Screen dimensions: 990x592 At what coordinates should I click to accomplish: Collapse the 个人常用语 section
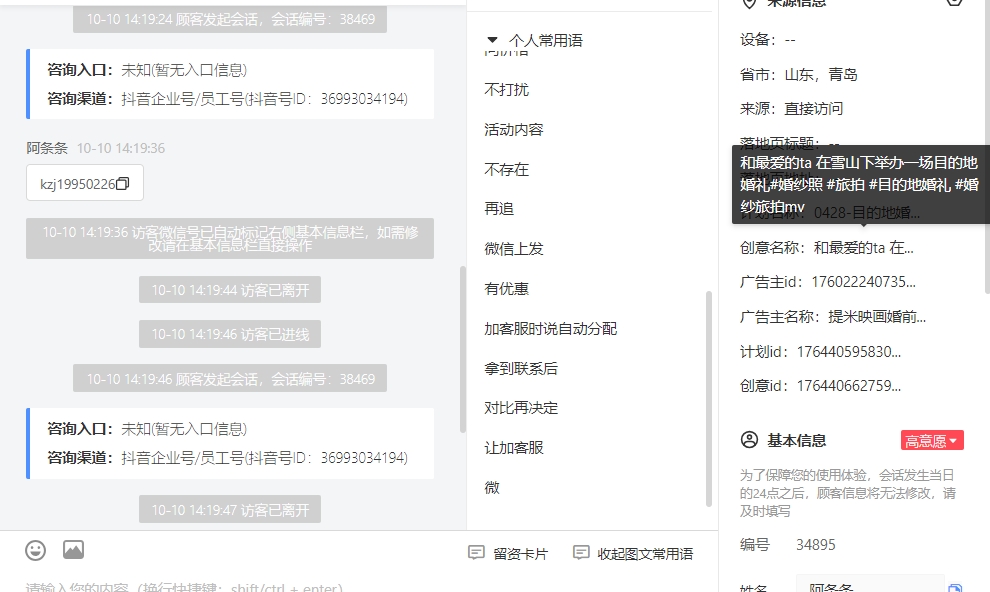click(492, 40)
